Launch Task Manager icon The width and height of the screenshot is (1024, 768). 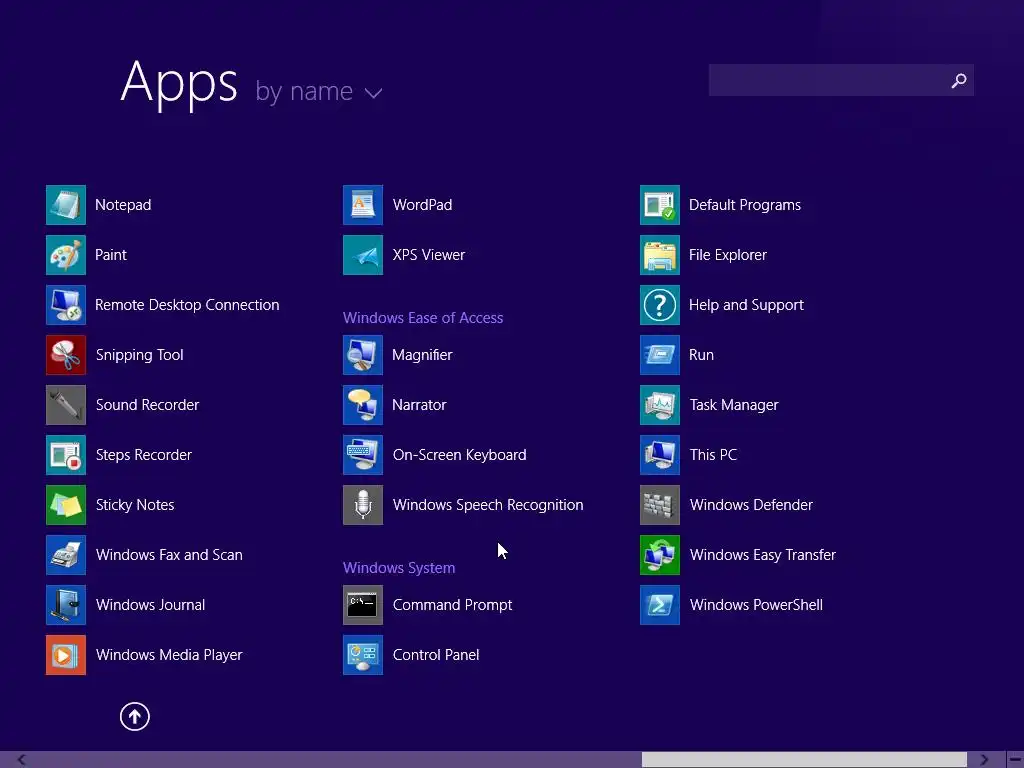coord(660,405)
